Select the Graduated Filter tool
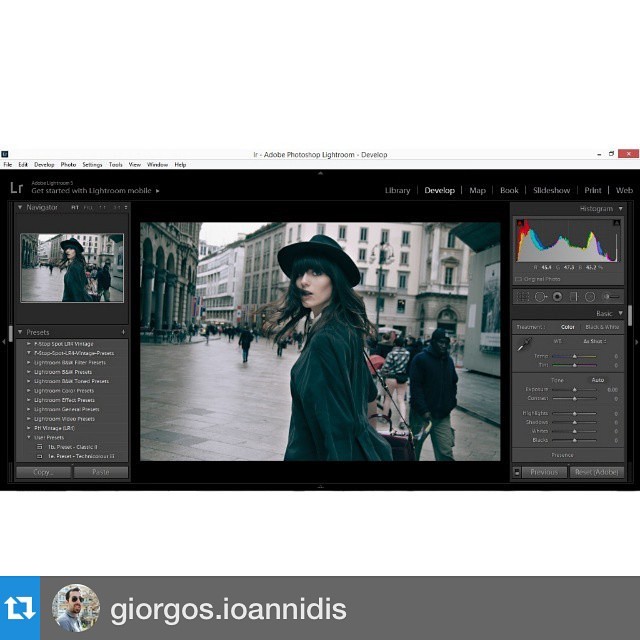This screenshot has width=640, height=640. [x=574, y=297]
